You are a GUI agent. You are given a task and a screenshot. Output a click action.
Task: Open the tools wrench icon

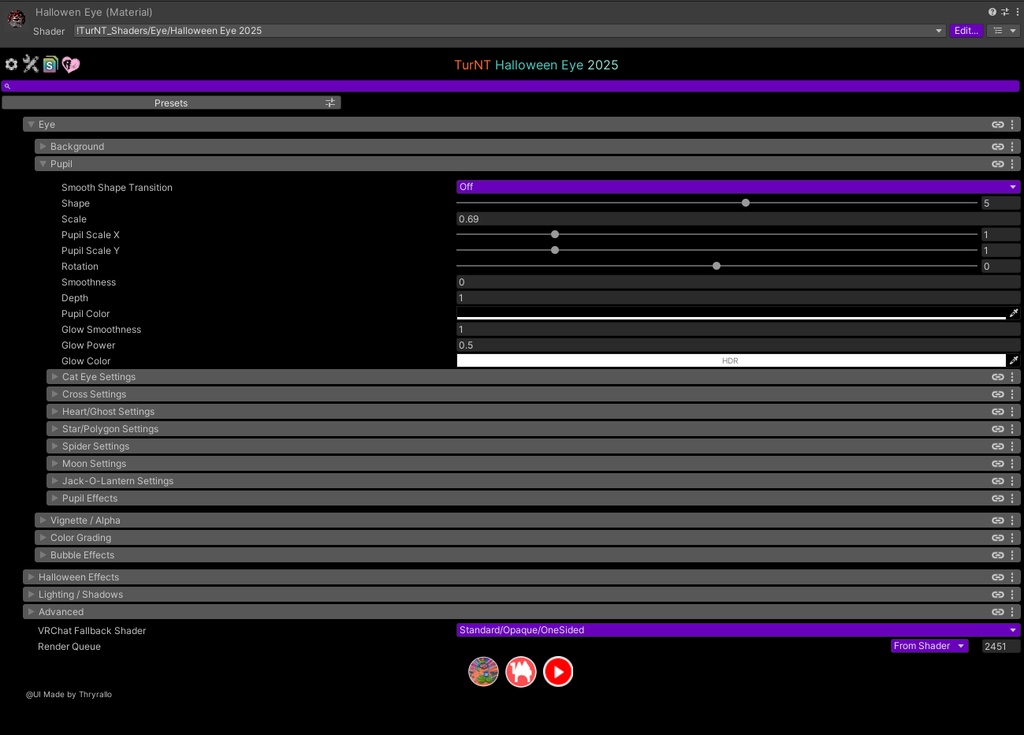pyautogui.click(x=31, y=63)
